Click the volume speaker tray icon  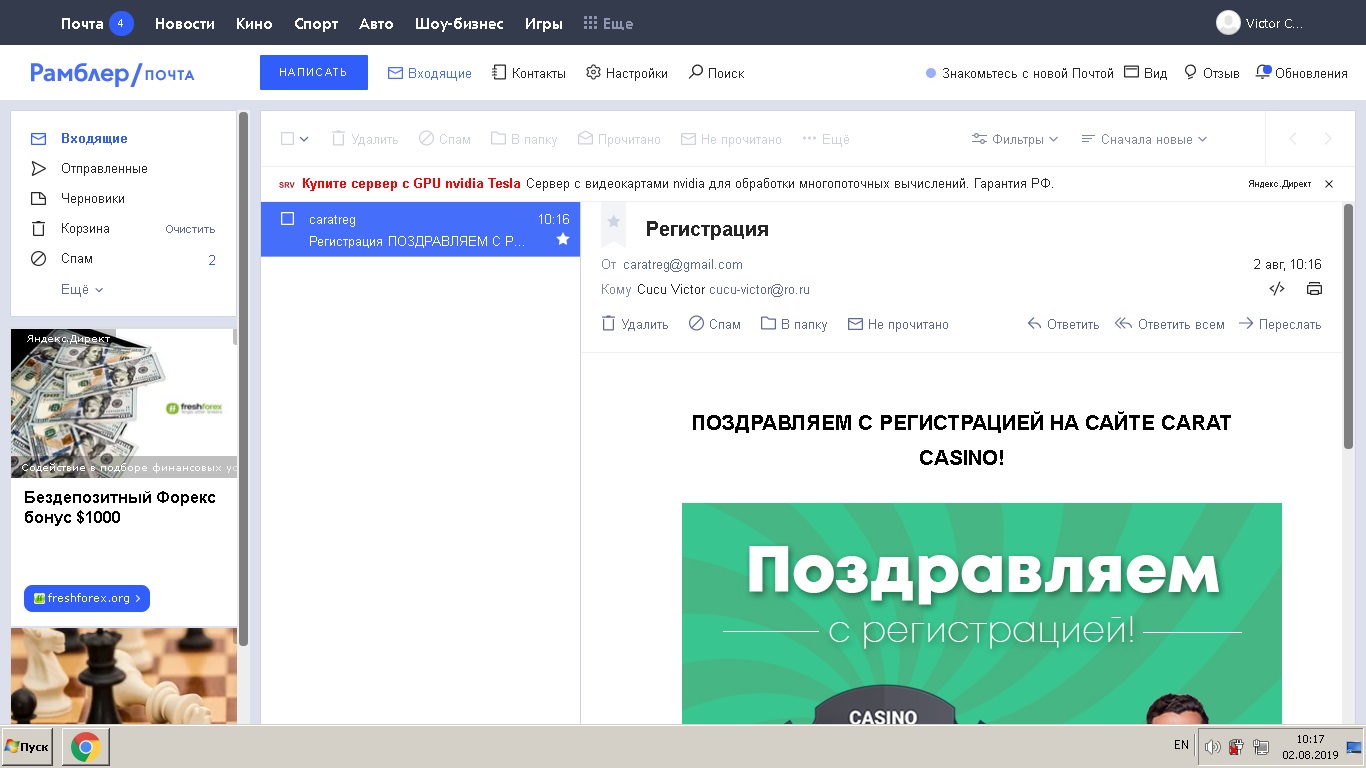coord(1213,747)
